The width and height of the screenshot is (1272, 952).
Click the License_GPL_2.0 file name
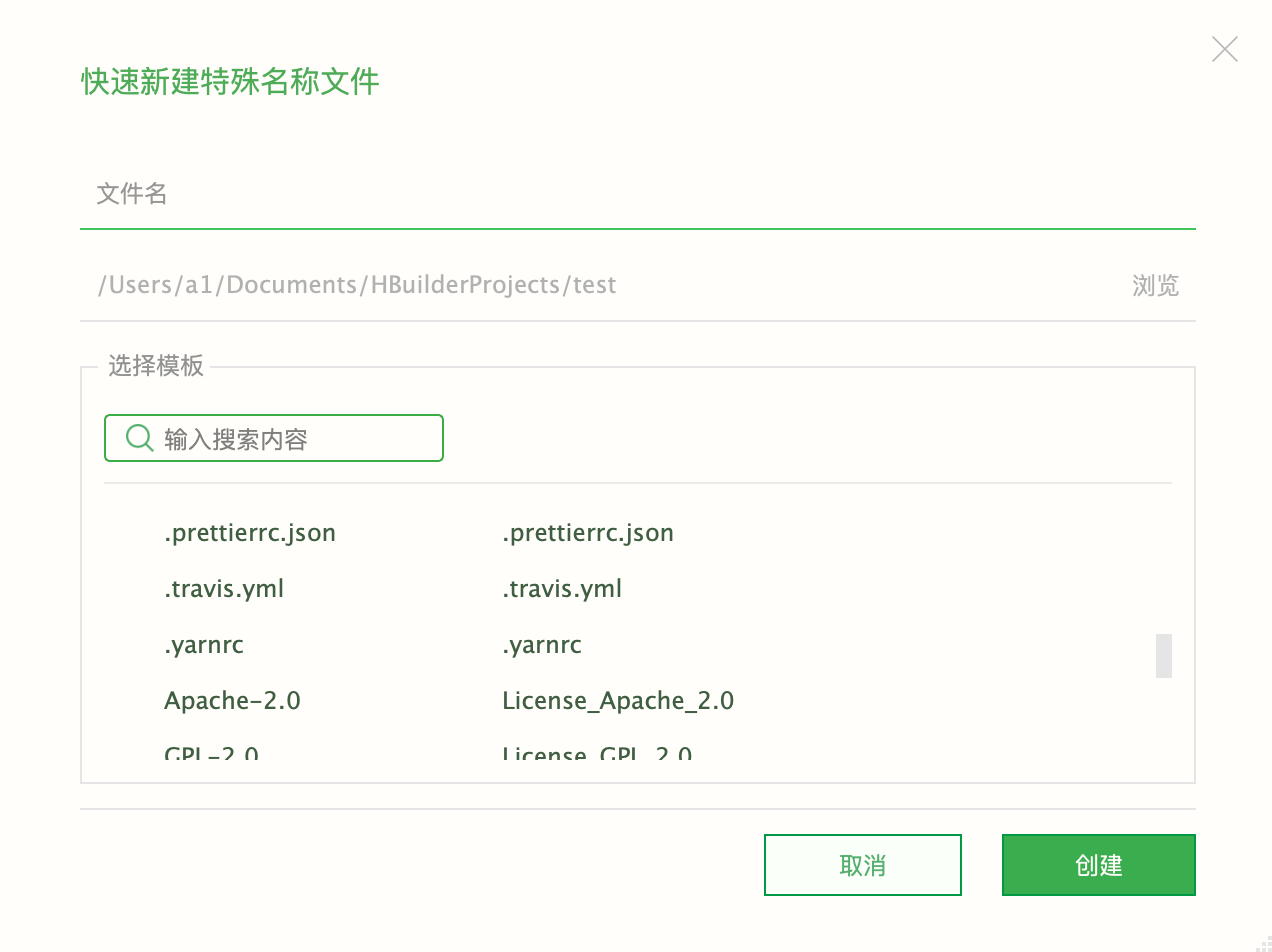point(597,753)
